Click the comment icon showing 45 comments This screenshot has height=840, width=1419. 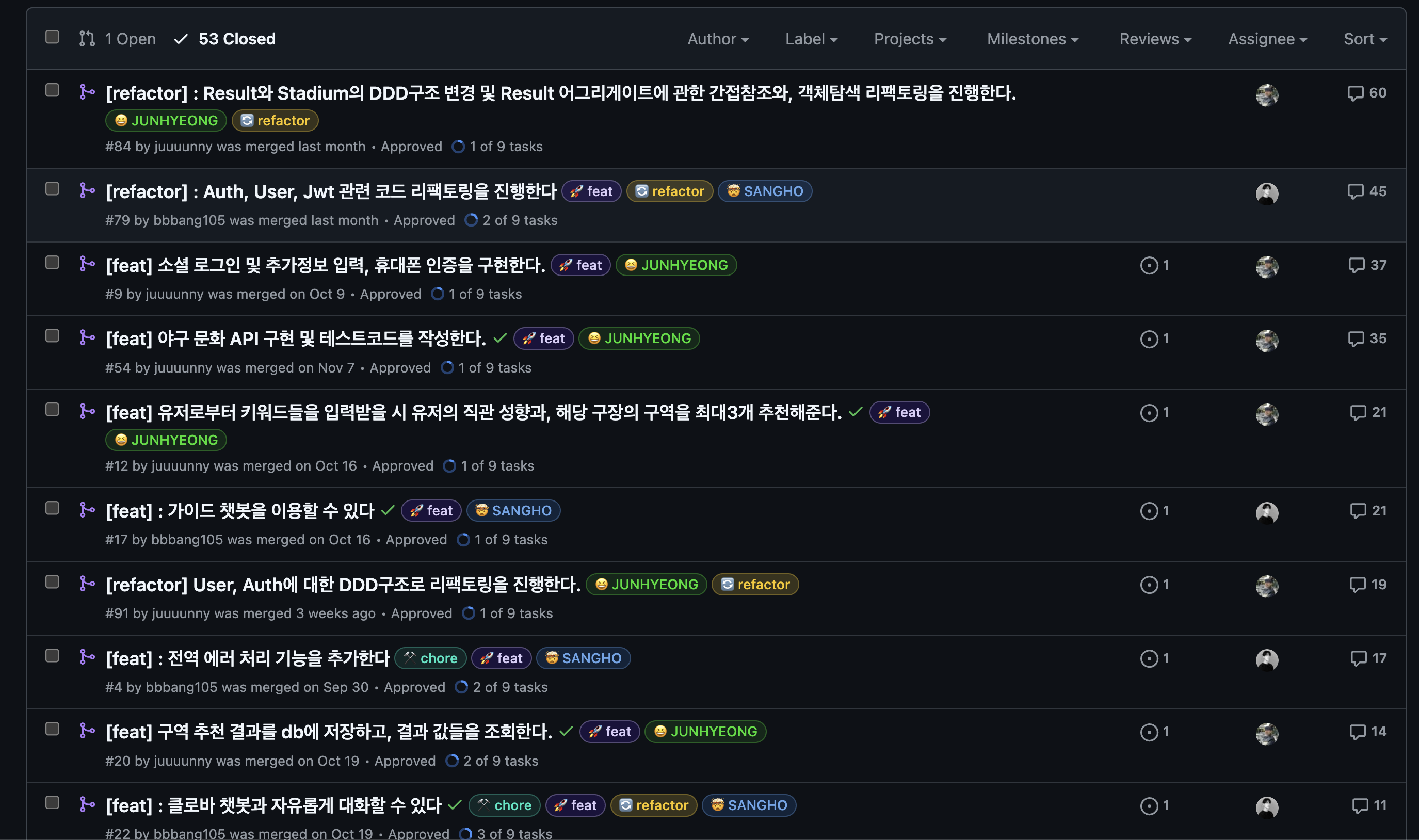pyautogui.click(x=1355, y=191)
